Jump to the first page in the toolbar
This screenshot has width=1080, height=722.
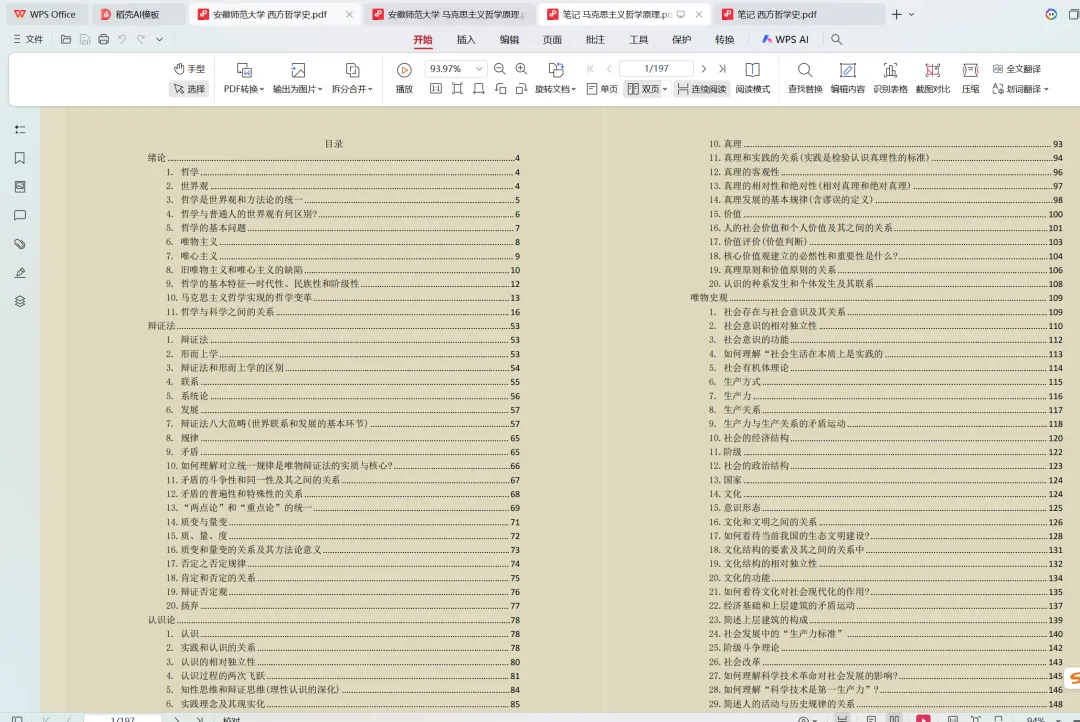point(590,69)
